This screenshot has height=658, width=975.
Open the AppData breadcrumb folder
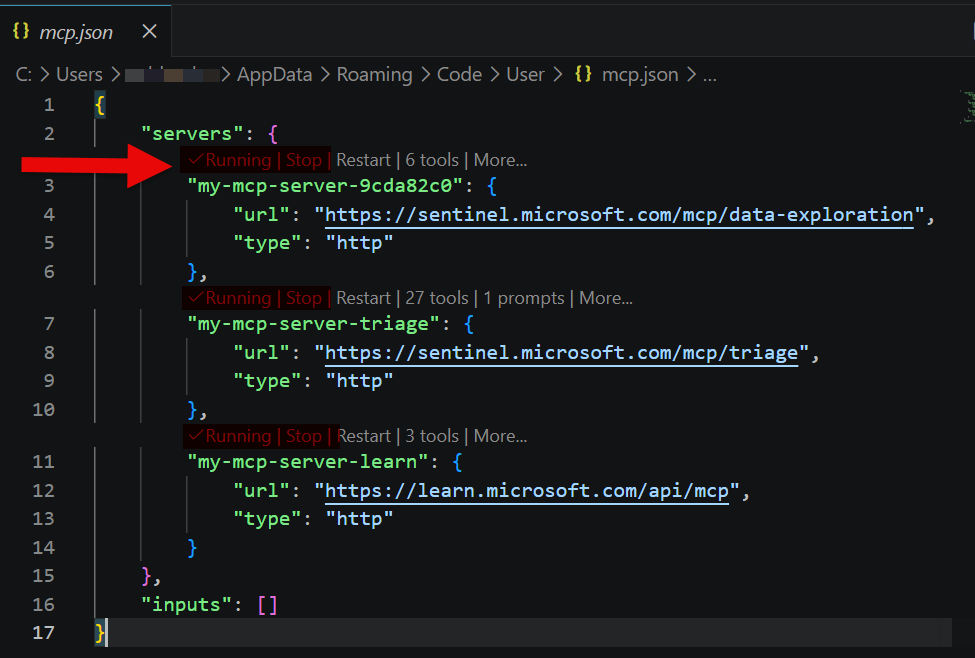[274, 75]
